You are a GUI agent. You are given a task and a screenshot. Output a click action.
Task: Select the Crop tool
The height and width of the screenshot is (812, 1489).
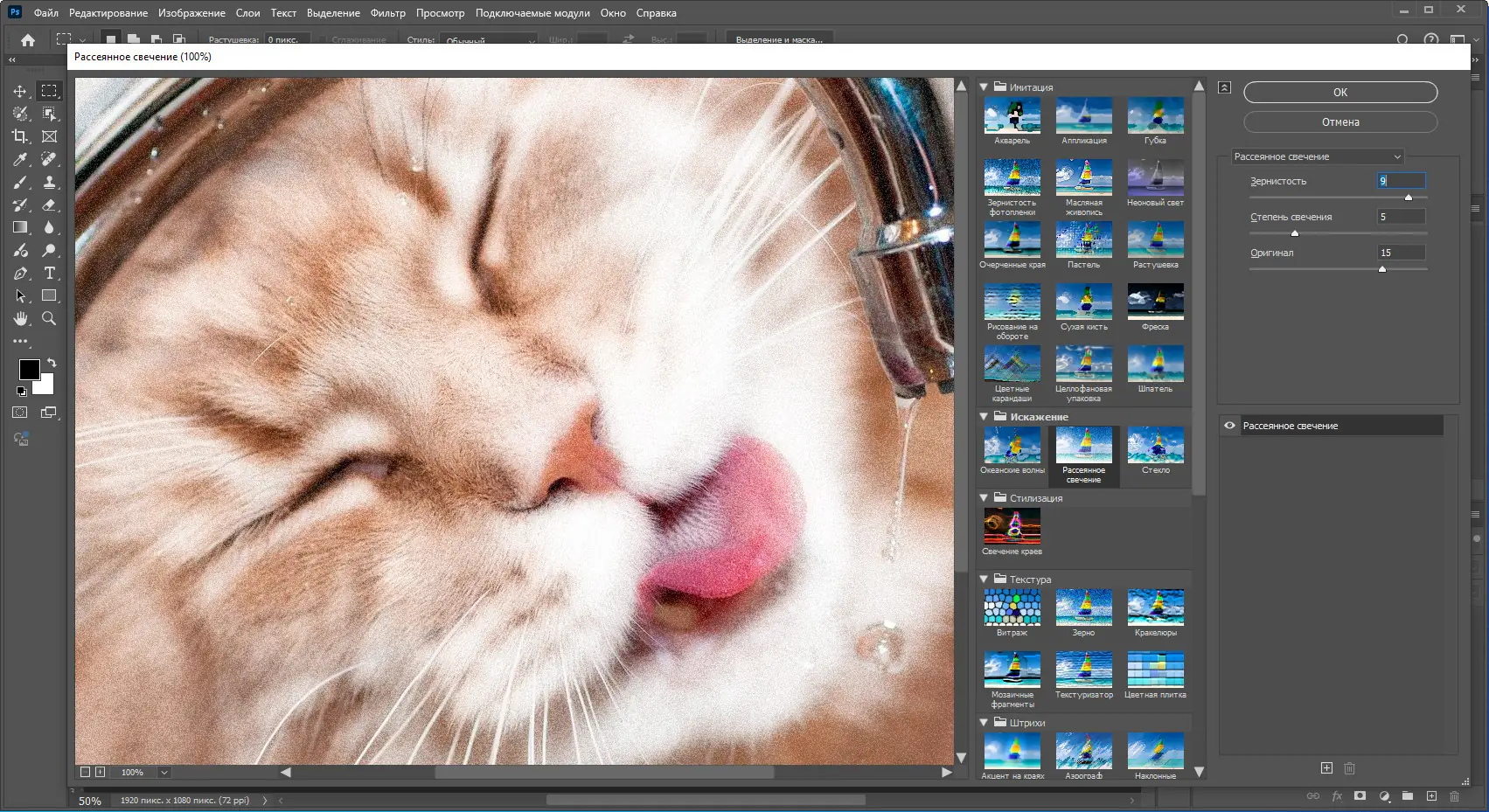(19, 136)
